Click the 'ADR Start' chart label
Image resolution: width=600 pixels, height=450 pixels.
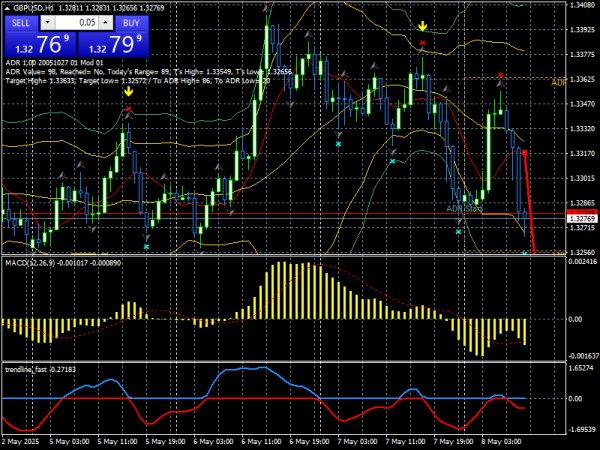464,209
